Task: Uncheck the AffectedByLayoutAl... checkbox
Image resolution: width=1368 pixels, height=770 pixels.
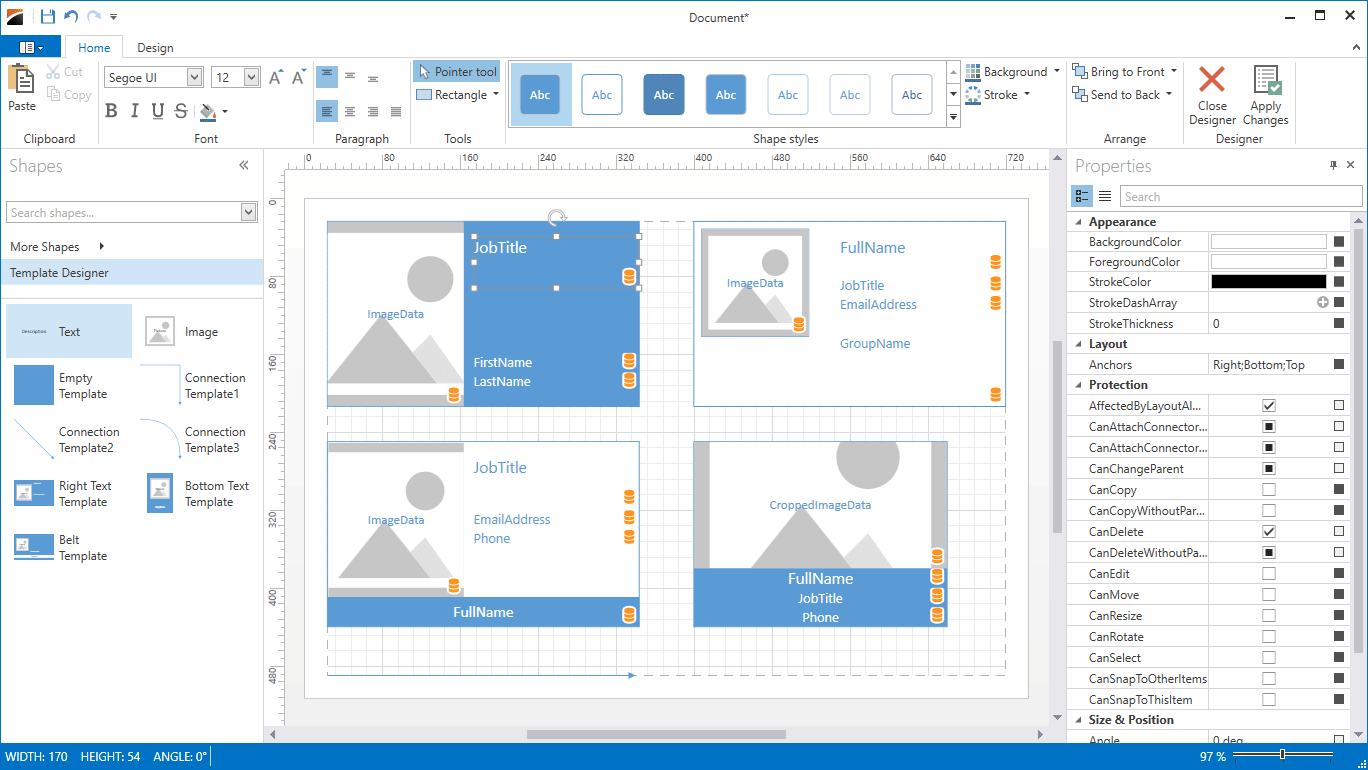Action: [x=1269, y=406]
